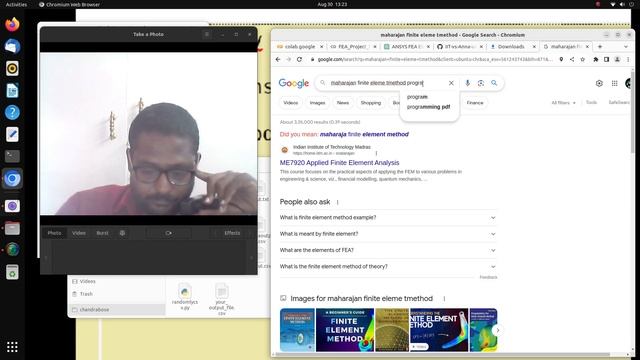Switch to the GitHub IIT-vs-Anna tab
640x360 pixels.
(460, 47)
